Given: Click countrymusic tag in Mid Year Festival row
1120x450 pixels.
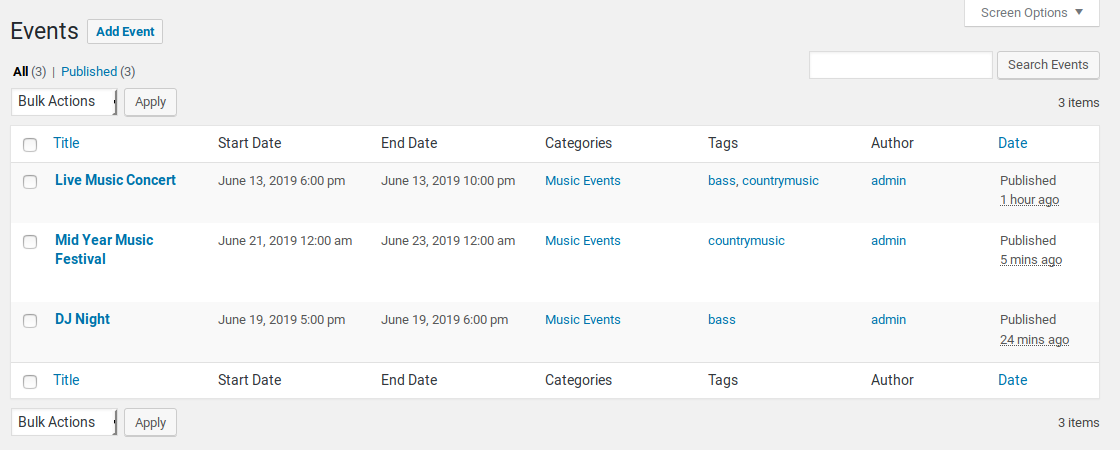Looking at the screenshot, I should pyautogui.click(x=746, y=241).
